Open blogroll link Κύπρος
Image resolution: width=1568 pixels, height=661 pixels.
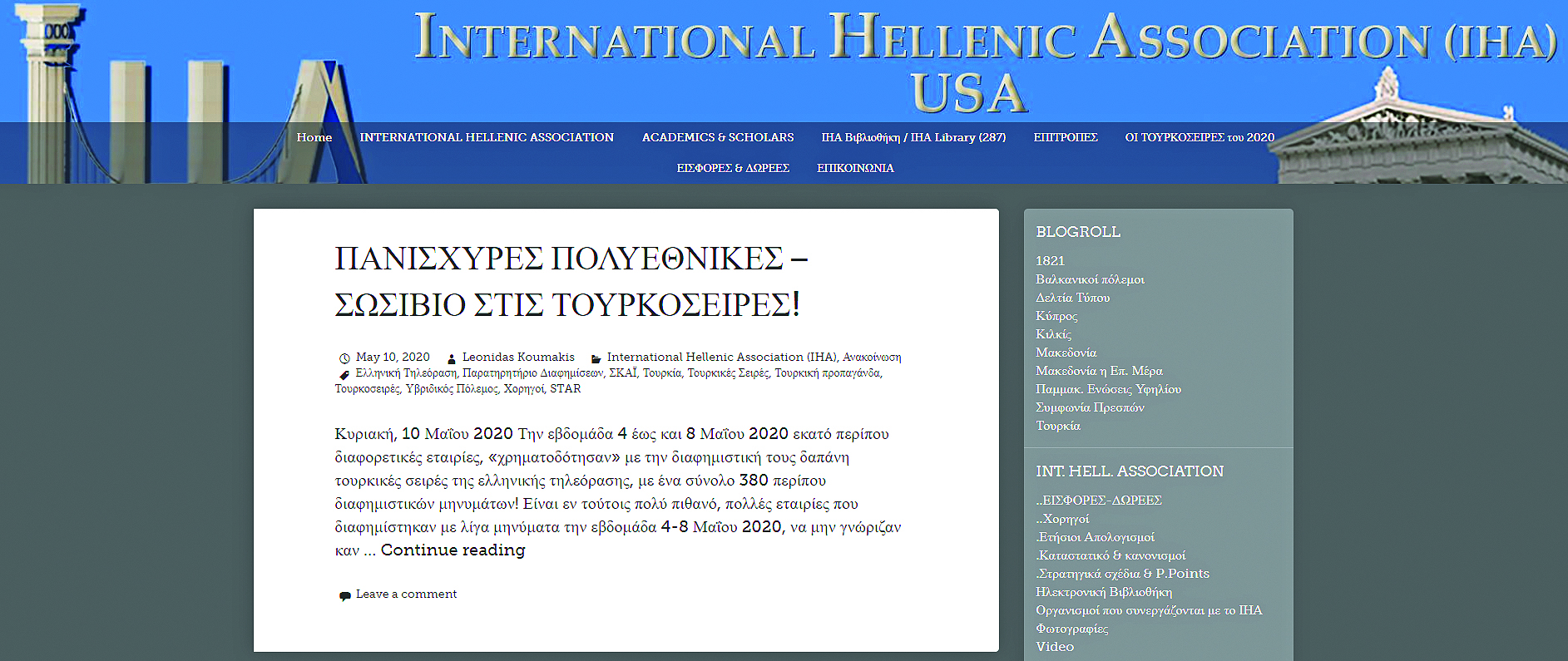(1056, 315)
